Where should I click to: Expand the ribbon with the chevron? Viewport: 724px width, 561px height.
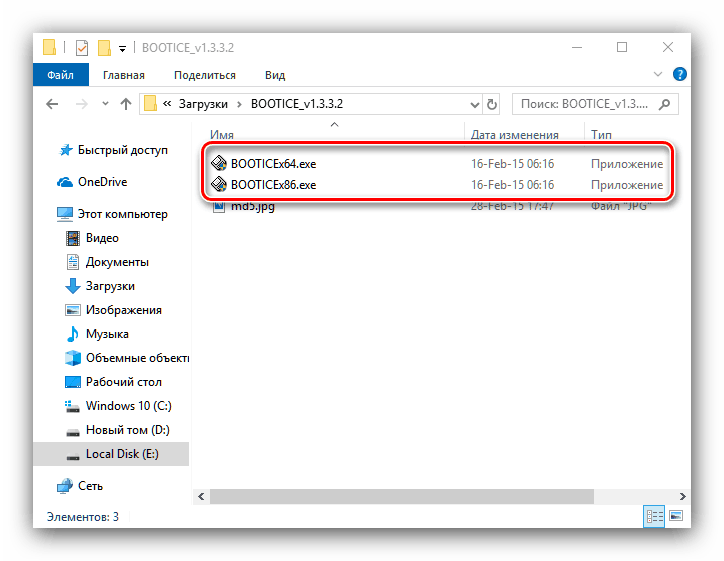(658, 74)
